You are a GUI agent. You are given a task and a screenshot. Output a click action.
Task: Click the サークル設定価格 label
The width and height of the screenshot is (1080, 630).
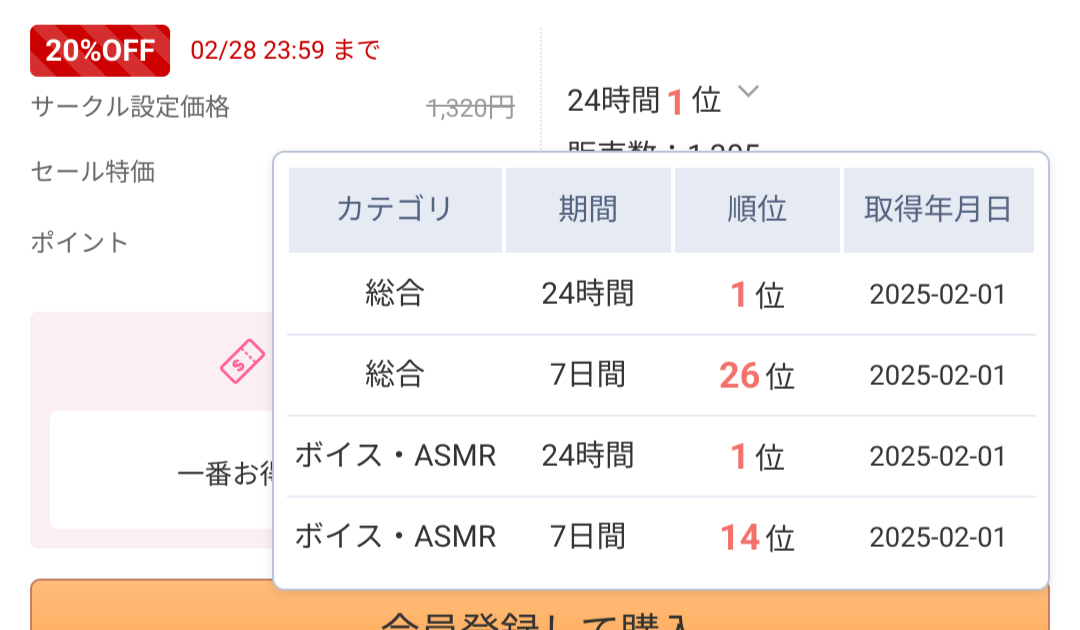[x=130, y=107]
